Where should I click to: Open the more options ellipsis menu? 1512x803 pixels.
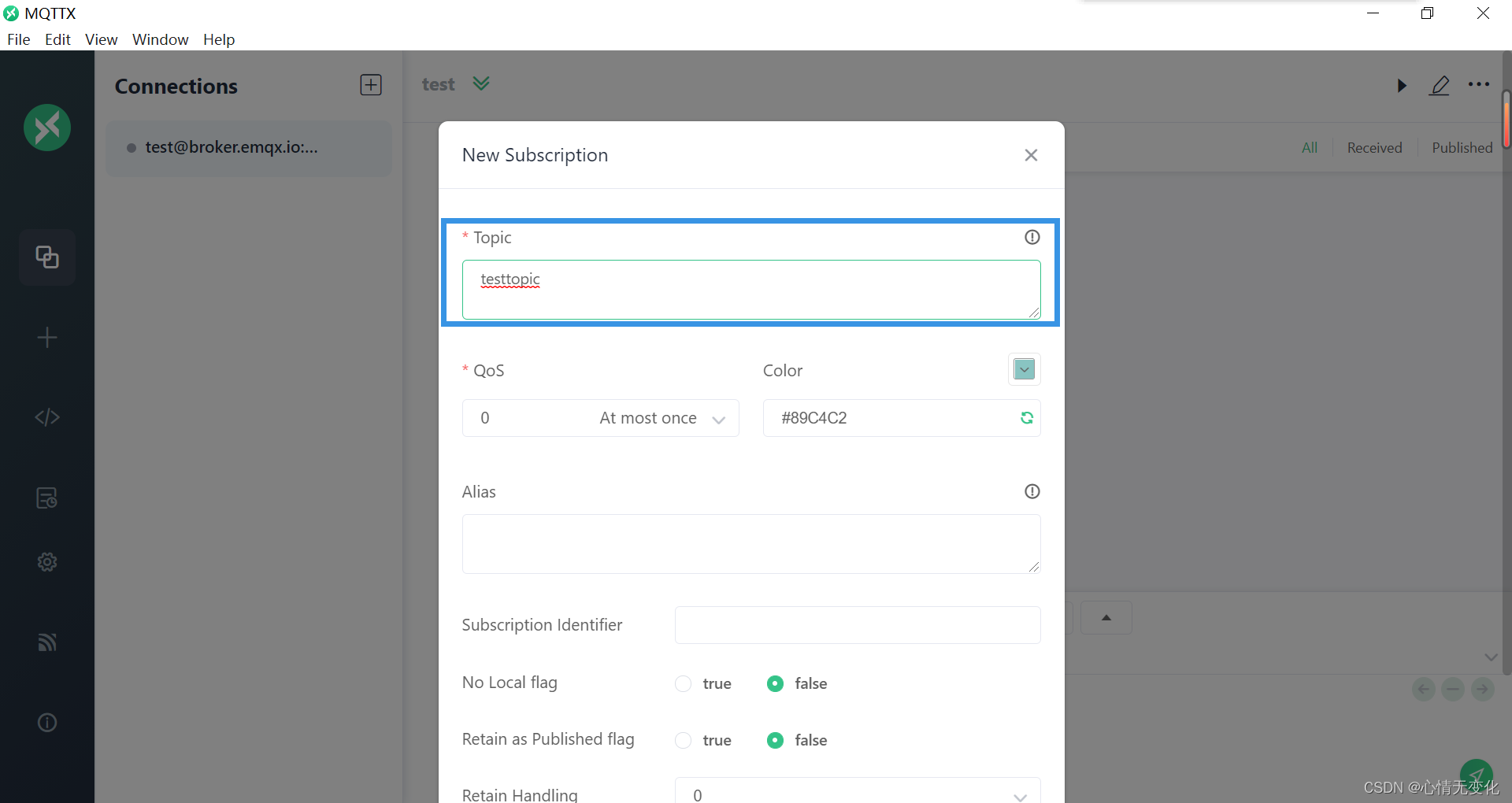[1479, 85]
